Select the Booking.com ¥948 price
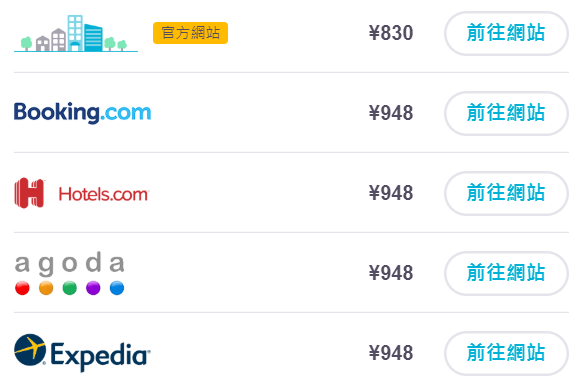 coord(391,113)
